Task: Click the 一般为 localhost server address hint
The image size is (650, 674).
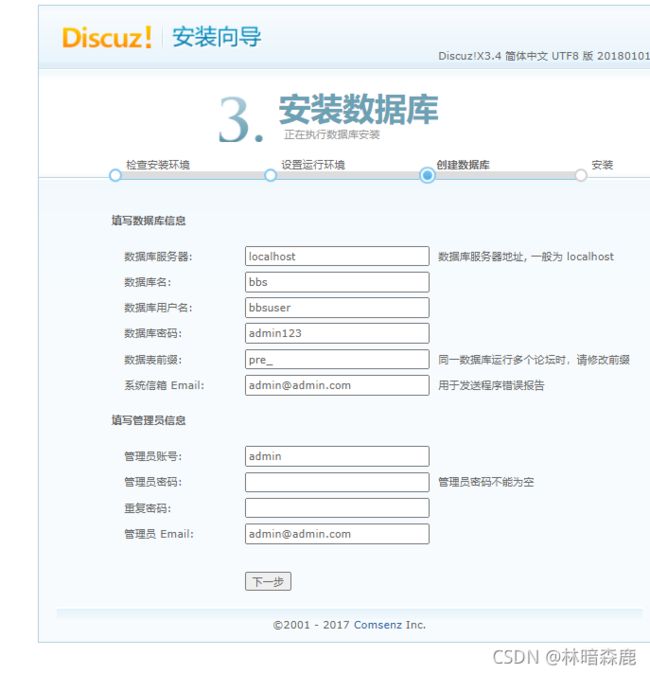Action: (x=526, y=257)
